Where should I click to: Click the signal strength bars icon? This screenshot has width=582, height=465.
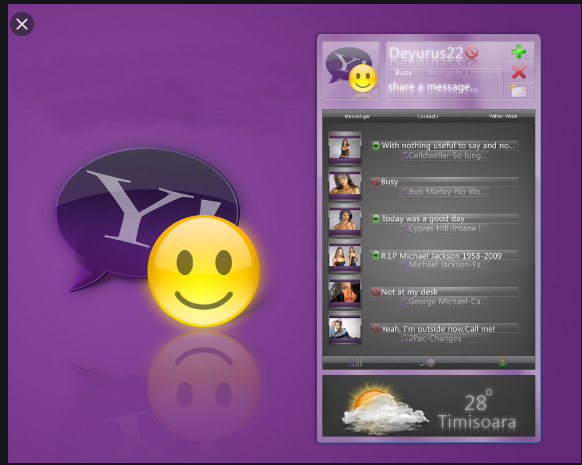point(356,363)
